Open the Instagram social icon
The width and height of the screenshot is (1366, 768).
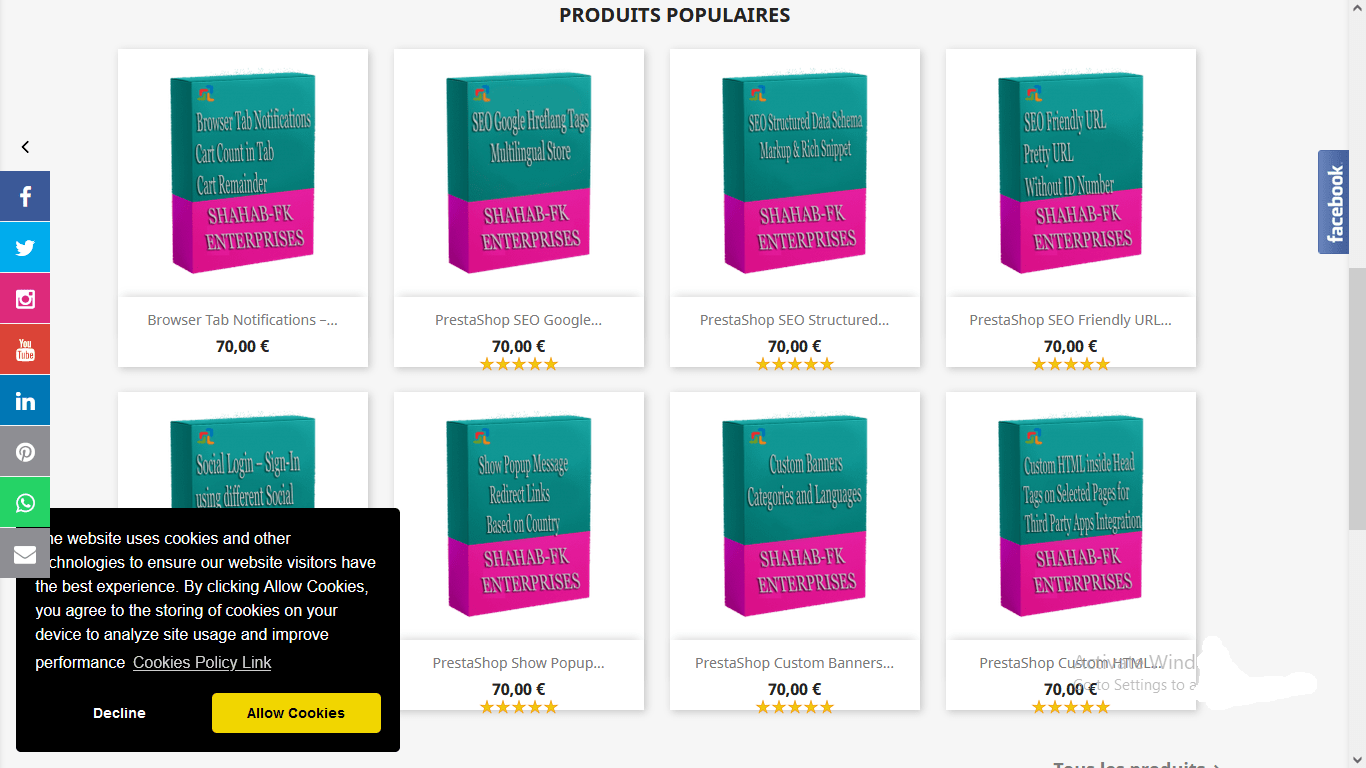25,298
